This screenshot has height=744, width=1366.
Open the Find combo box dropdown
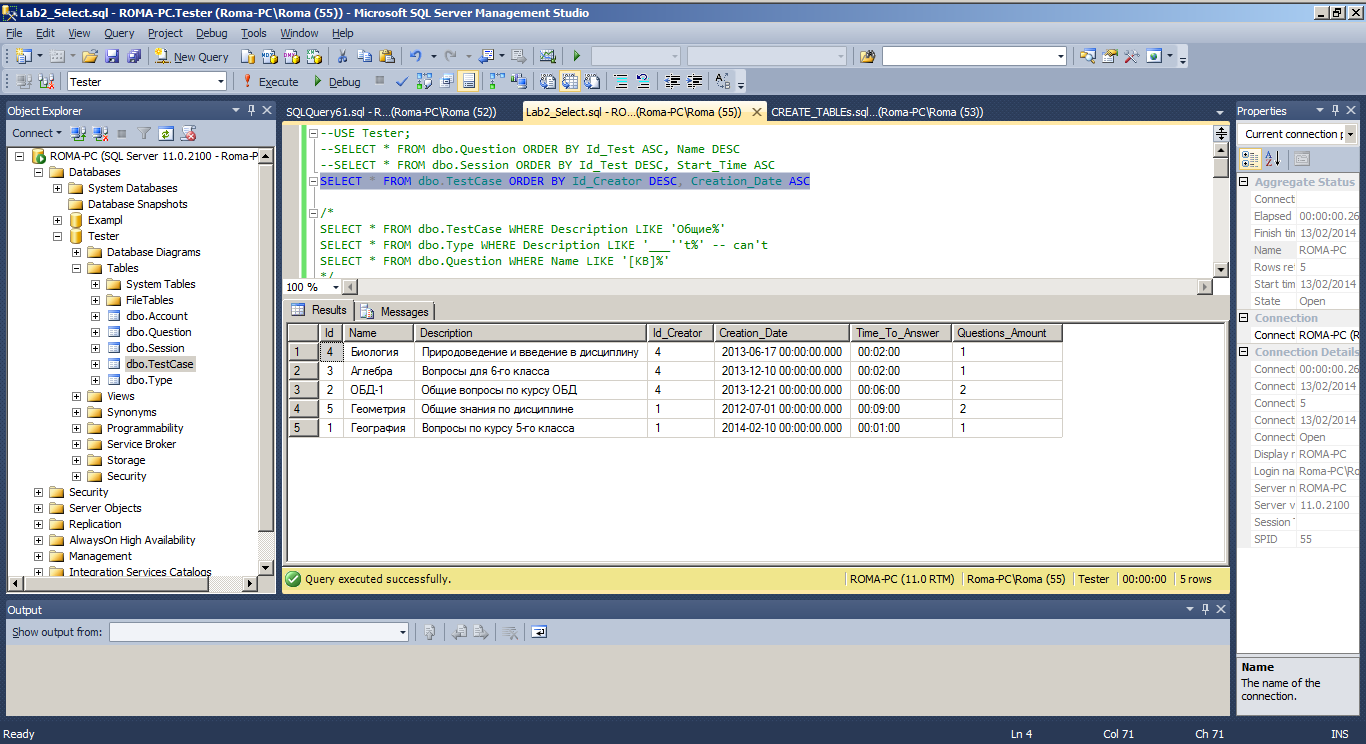[1061, 57]
